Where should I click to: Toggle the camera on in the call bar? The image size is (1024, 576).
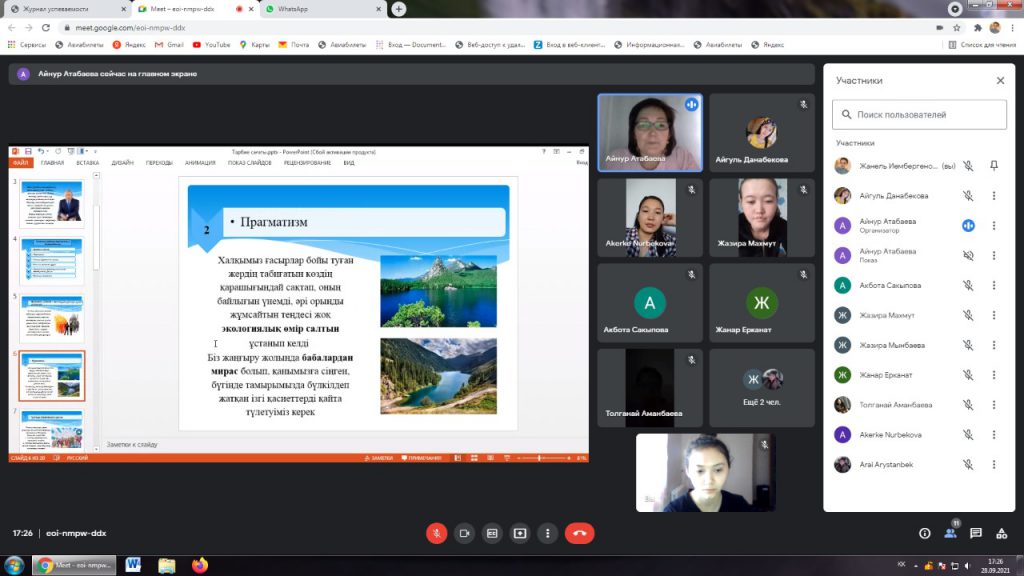coord(464,533)
